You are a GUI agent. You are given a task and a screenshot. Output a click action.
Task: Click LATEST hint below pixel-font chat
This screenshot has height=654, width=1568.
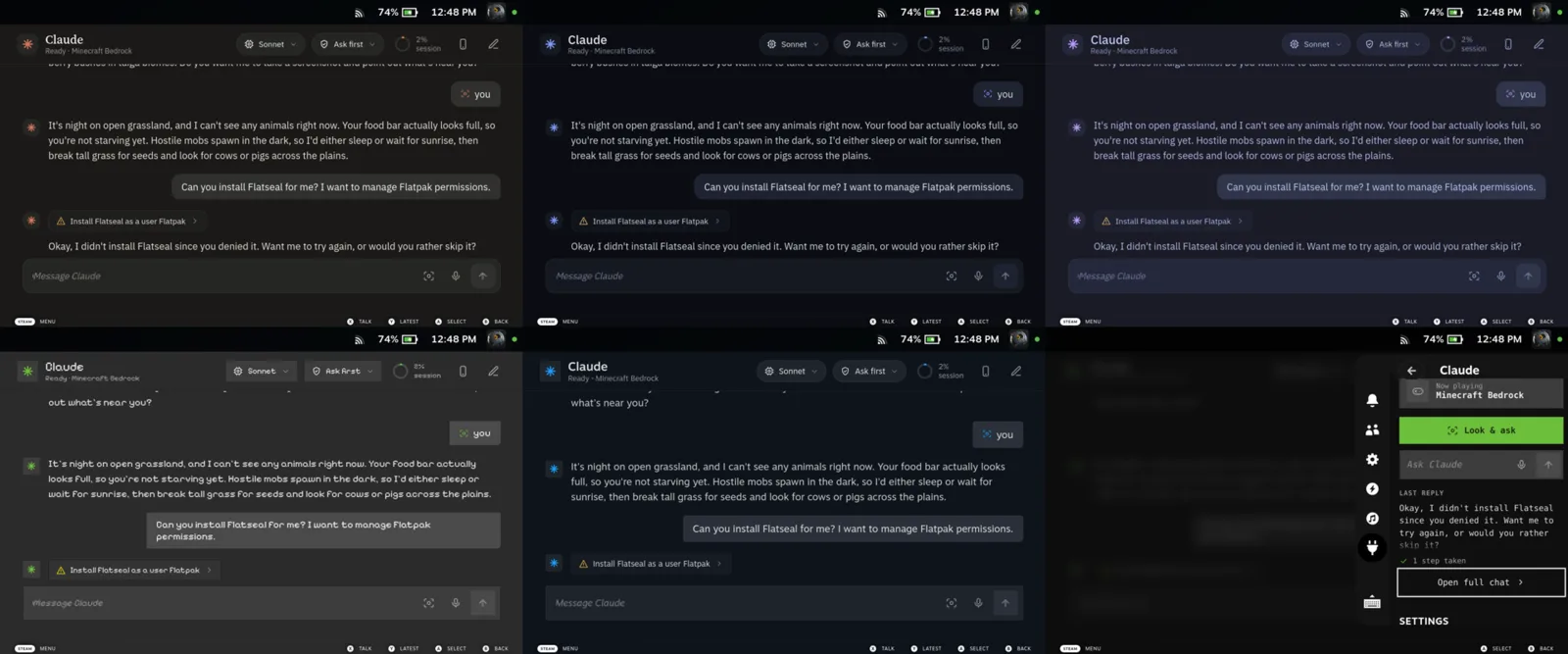point(403,648)
